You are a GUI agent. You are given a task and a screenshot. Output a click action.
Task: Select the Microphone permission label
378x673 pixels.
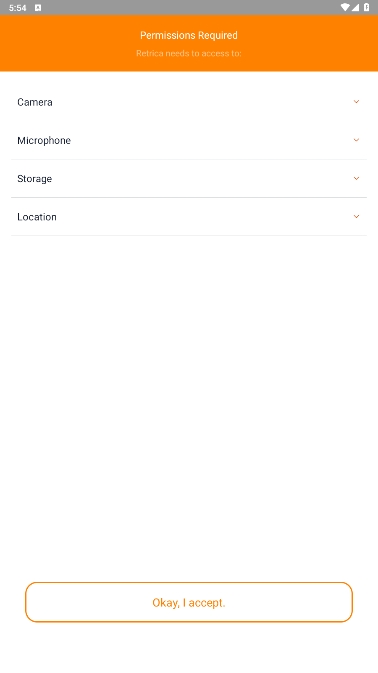pyautogui.click(x=44, y=140)
